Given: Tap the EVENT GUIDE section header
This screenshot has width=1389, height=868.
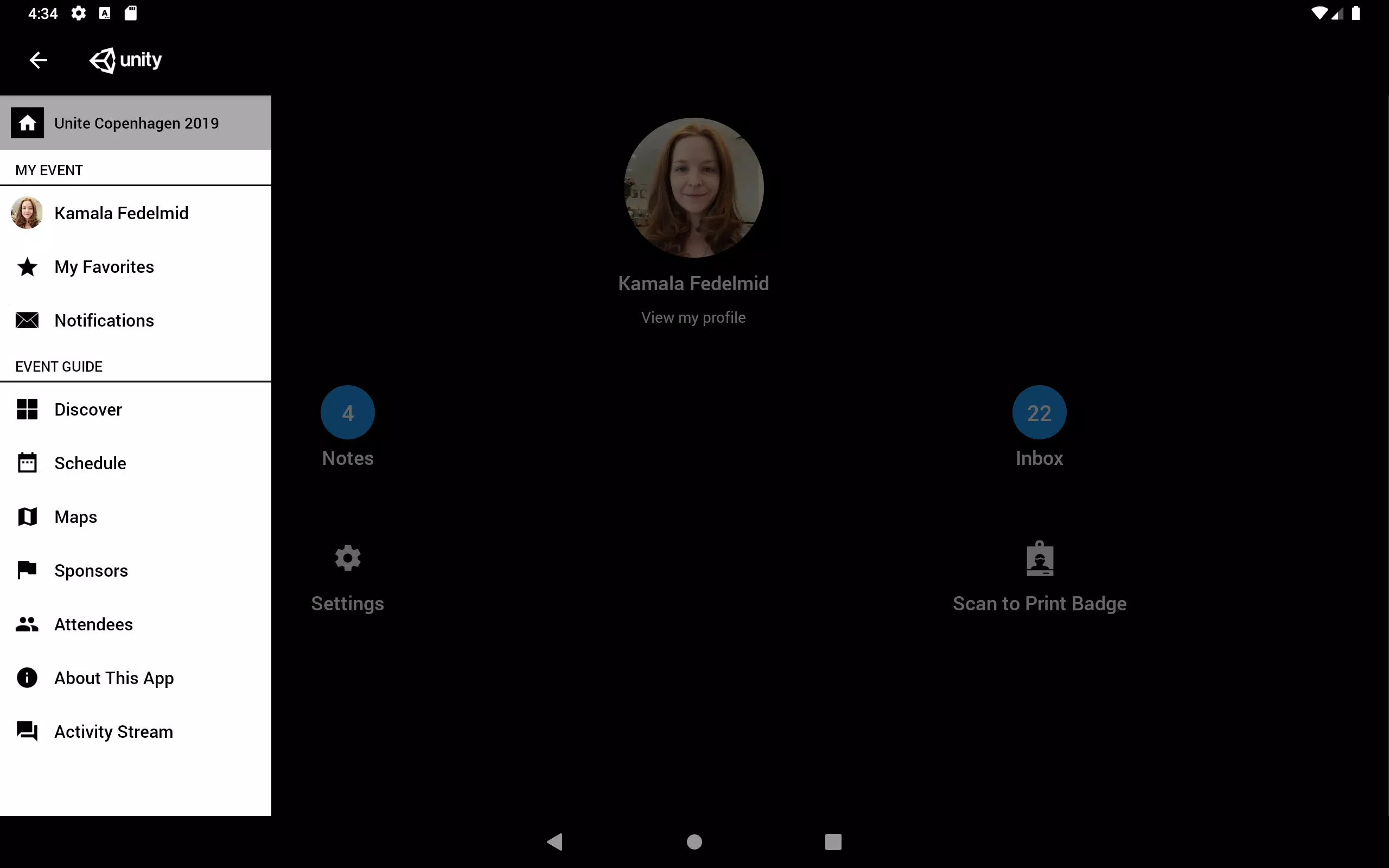Looking at the screenshot, I should [59, 366].
